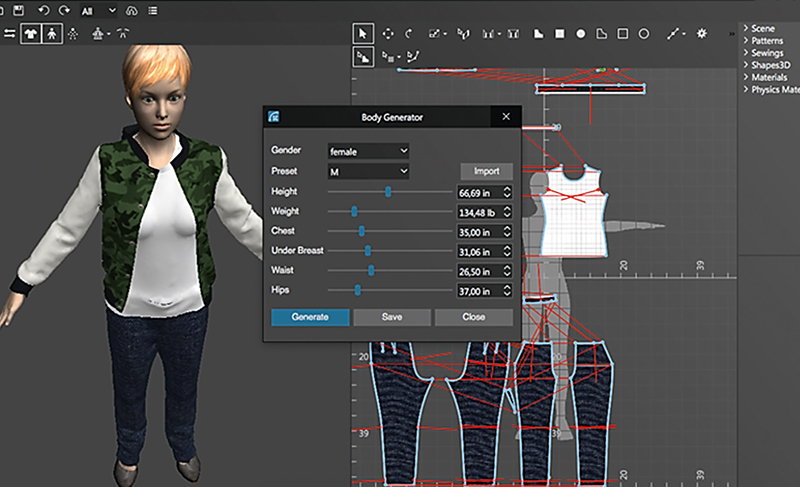Toggle garment visibility shirt icon
Screen dimensions: 800x487
pyautogui.click(x=31, y=34)
